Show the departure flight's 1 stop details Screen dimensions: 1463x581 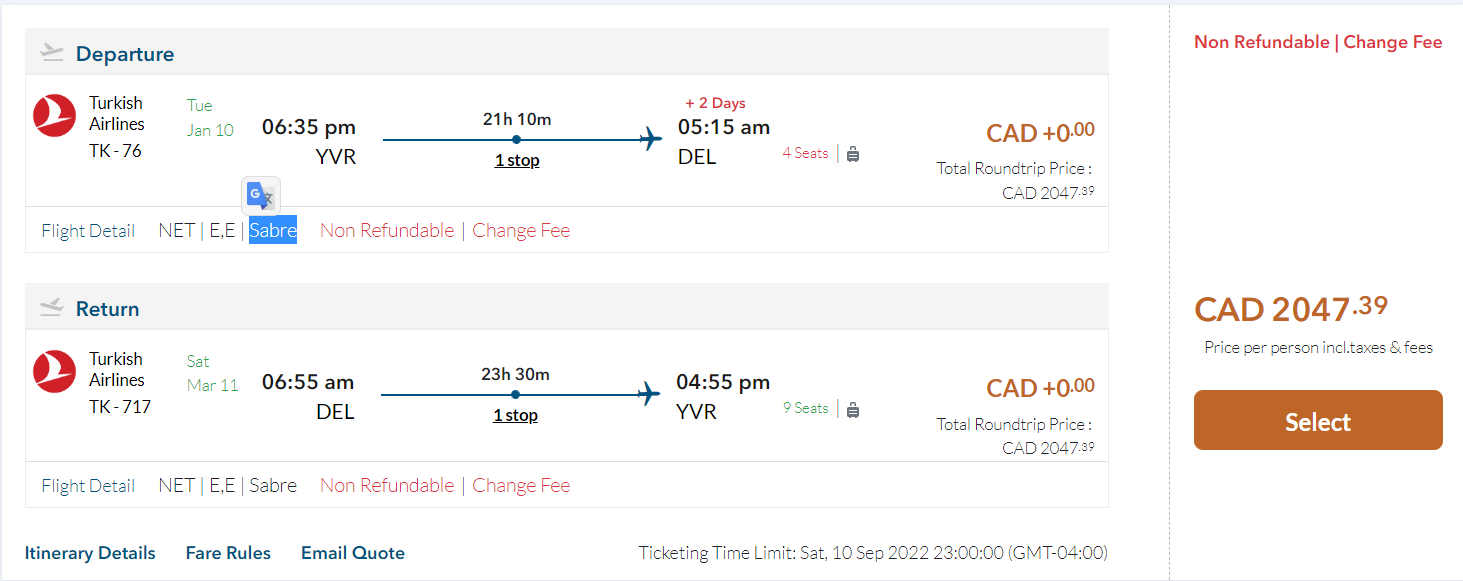click(517, 160)
